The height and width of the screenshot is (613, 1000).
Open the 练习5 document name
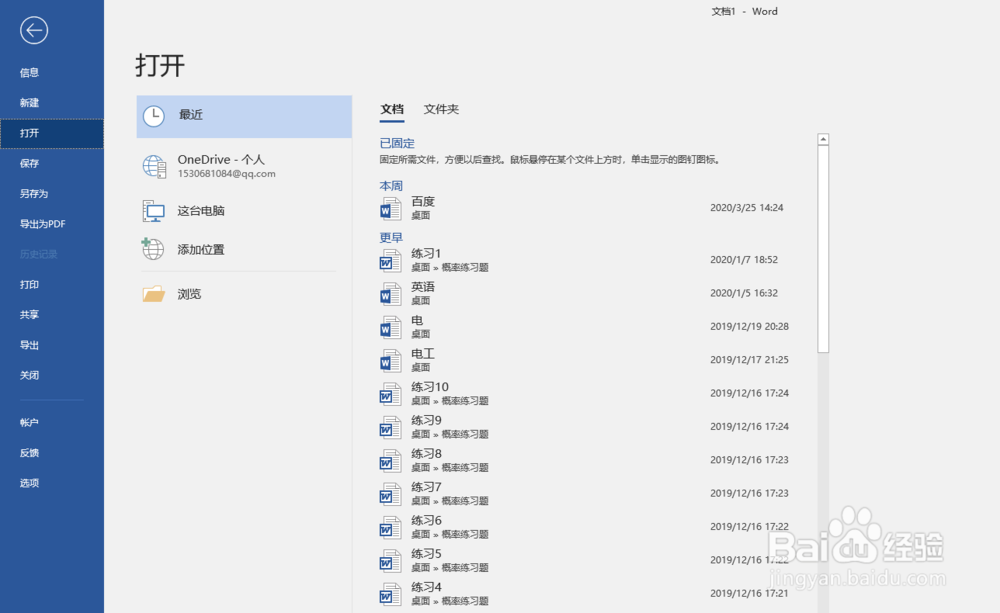point(427,554)
